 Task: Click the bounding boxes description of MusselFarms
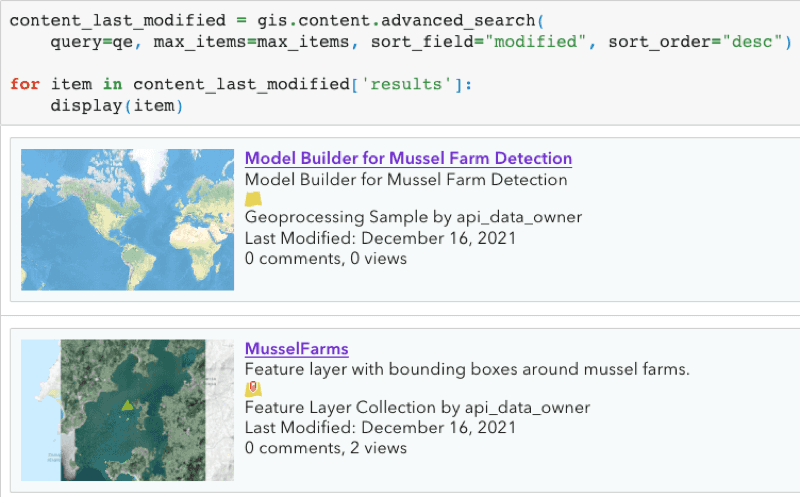pos(467,369)
